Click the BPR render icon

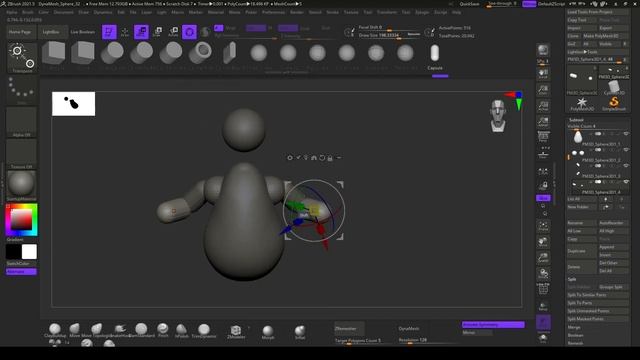click(x=543, y=51)
